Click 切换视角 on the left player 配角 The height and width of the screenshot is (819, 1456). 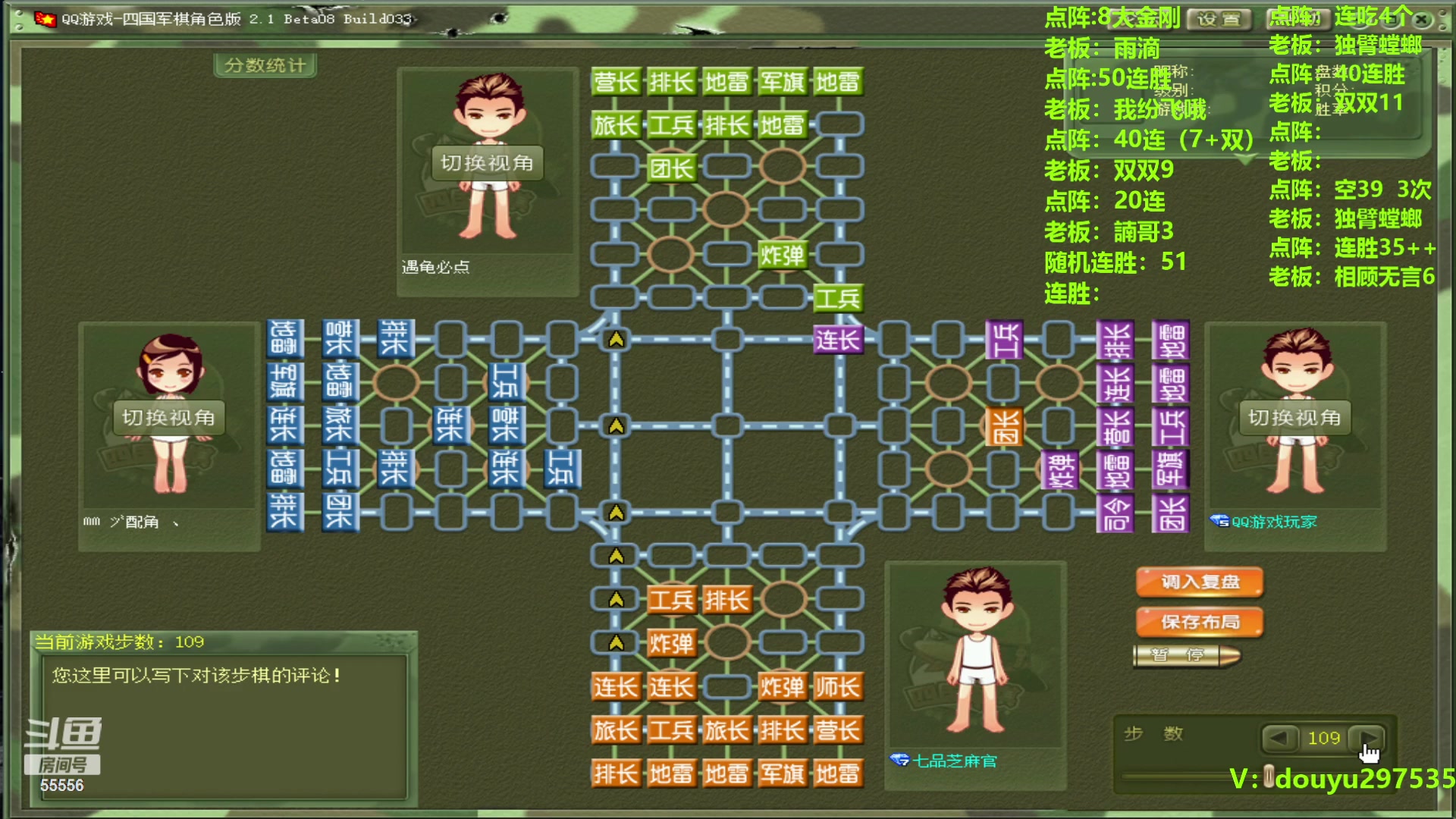click(x=168, y=418)
